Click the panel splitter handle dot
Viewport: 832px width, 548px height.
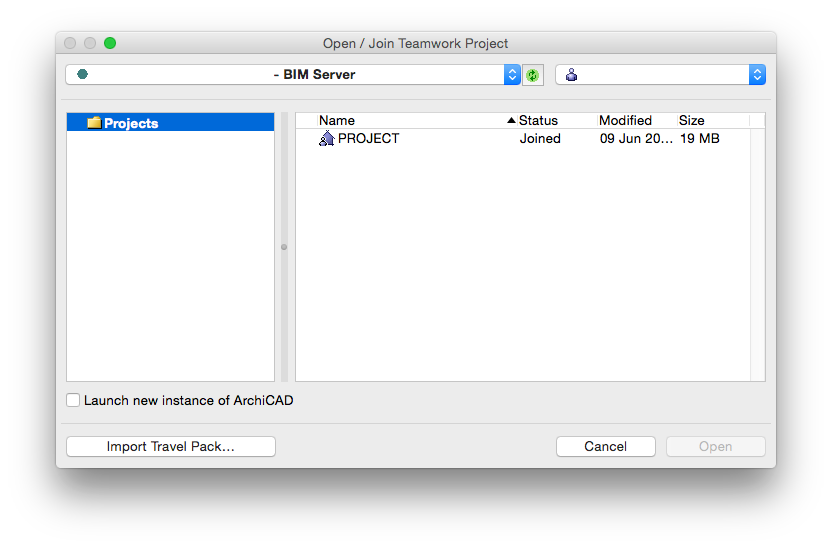click(284, 247)
